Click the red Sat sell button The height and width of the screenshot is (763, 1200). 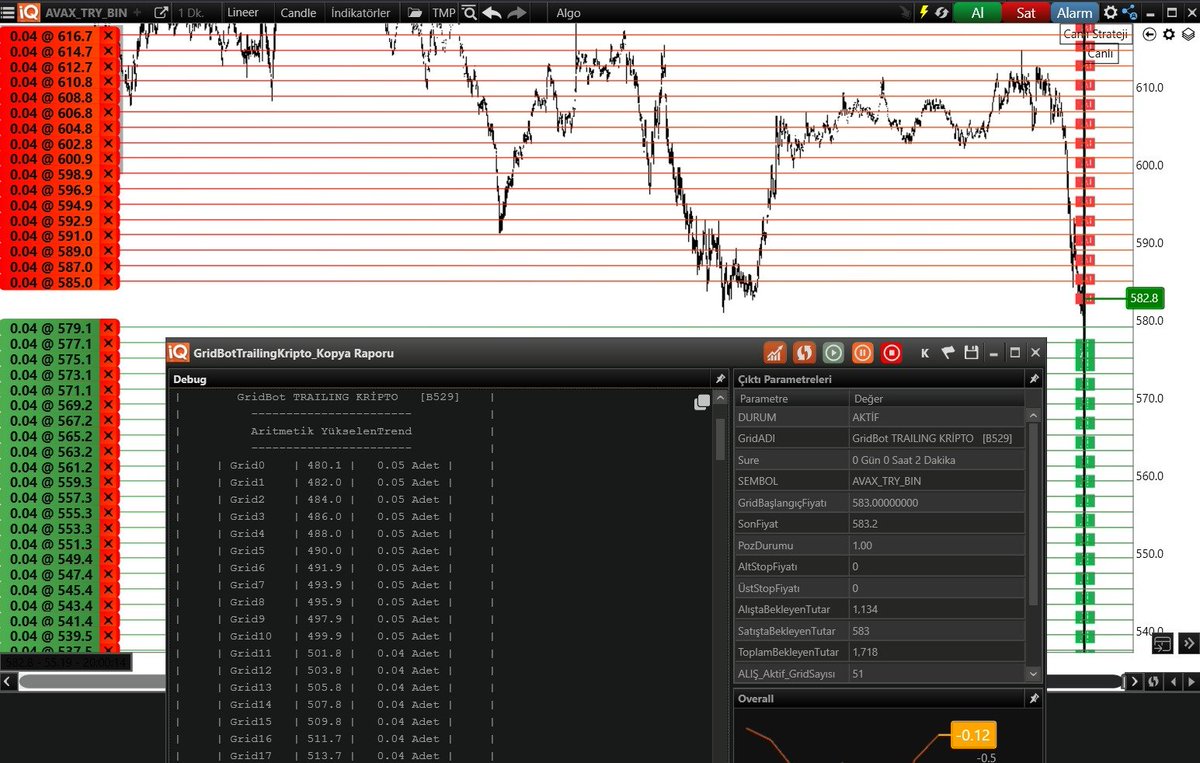pyautogui.click(x=1026, y=13)
